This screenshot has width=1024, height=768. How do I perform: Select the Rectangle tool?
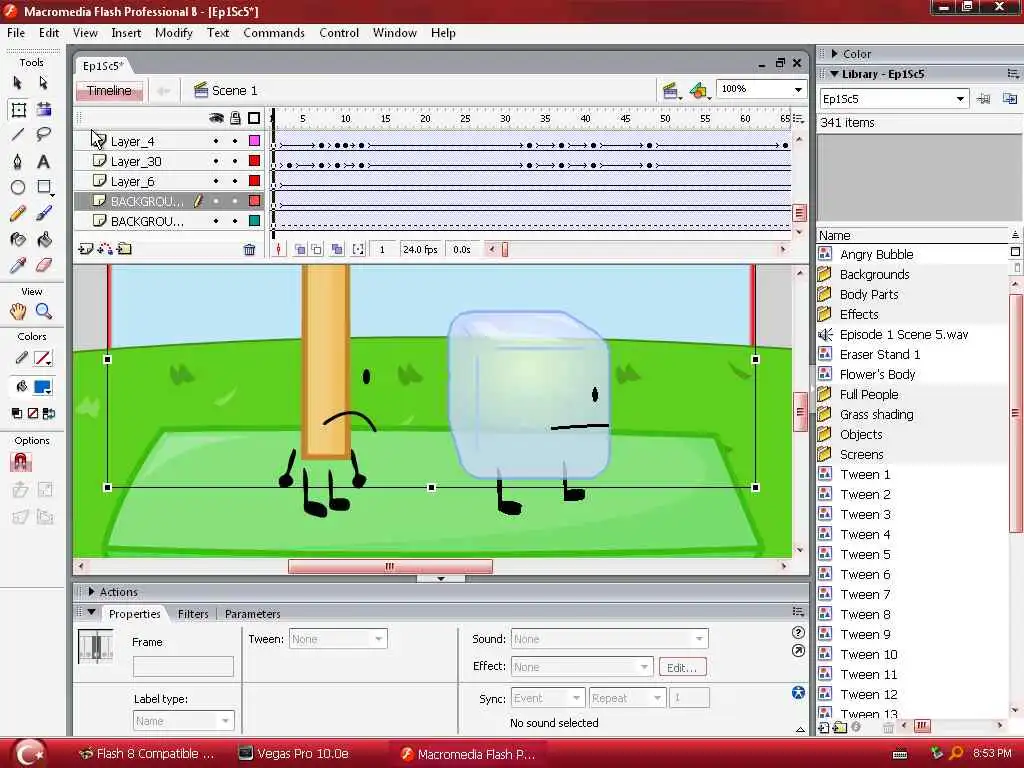pyautogui.click(x=44, y=187)
